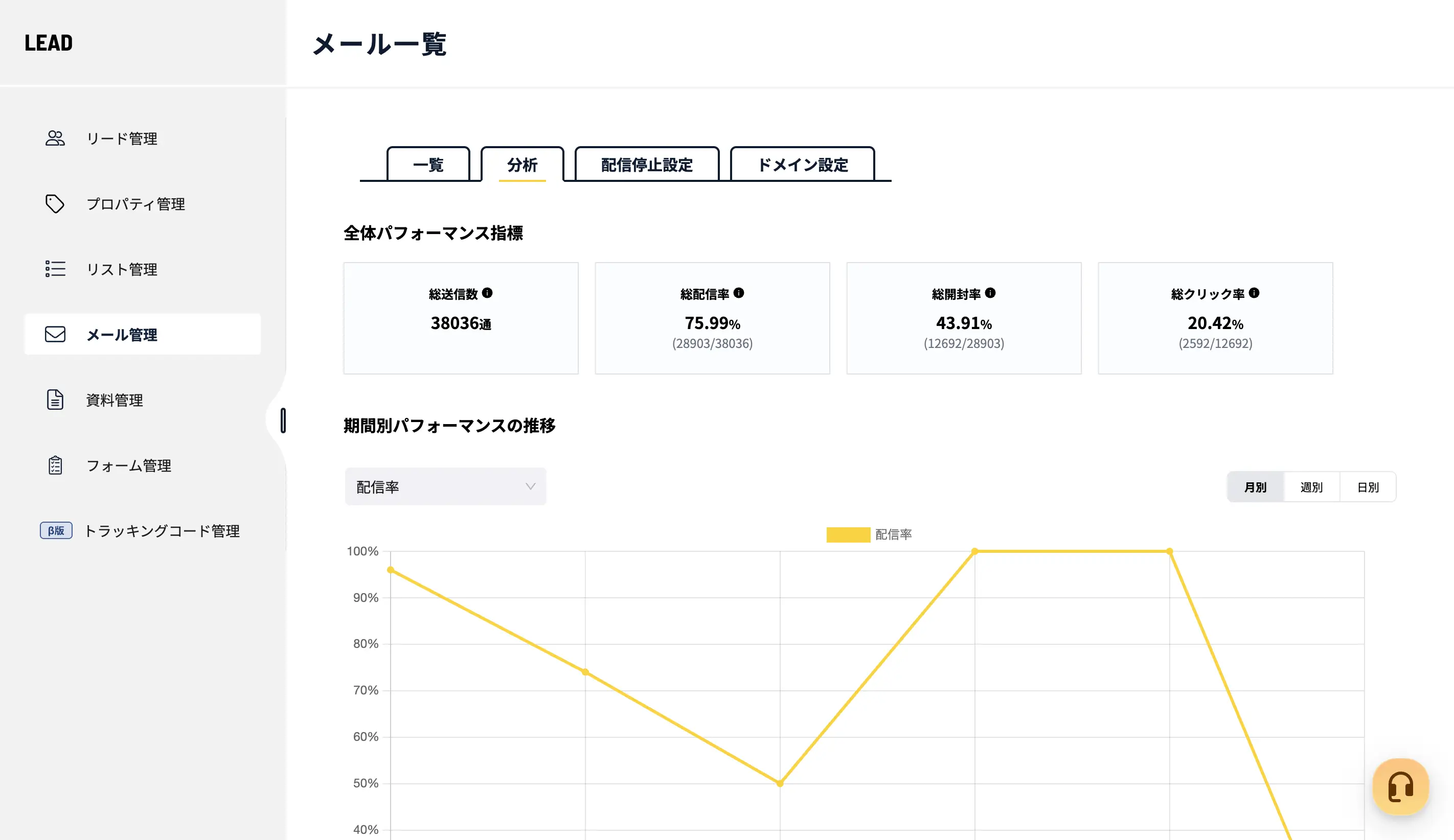Open リスト管理 via its list icon
The image size is (1454, 840).
[x=55, y=269]
